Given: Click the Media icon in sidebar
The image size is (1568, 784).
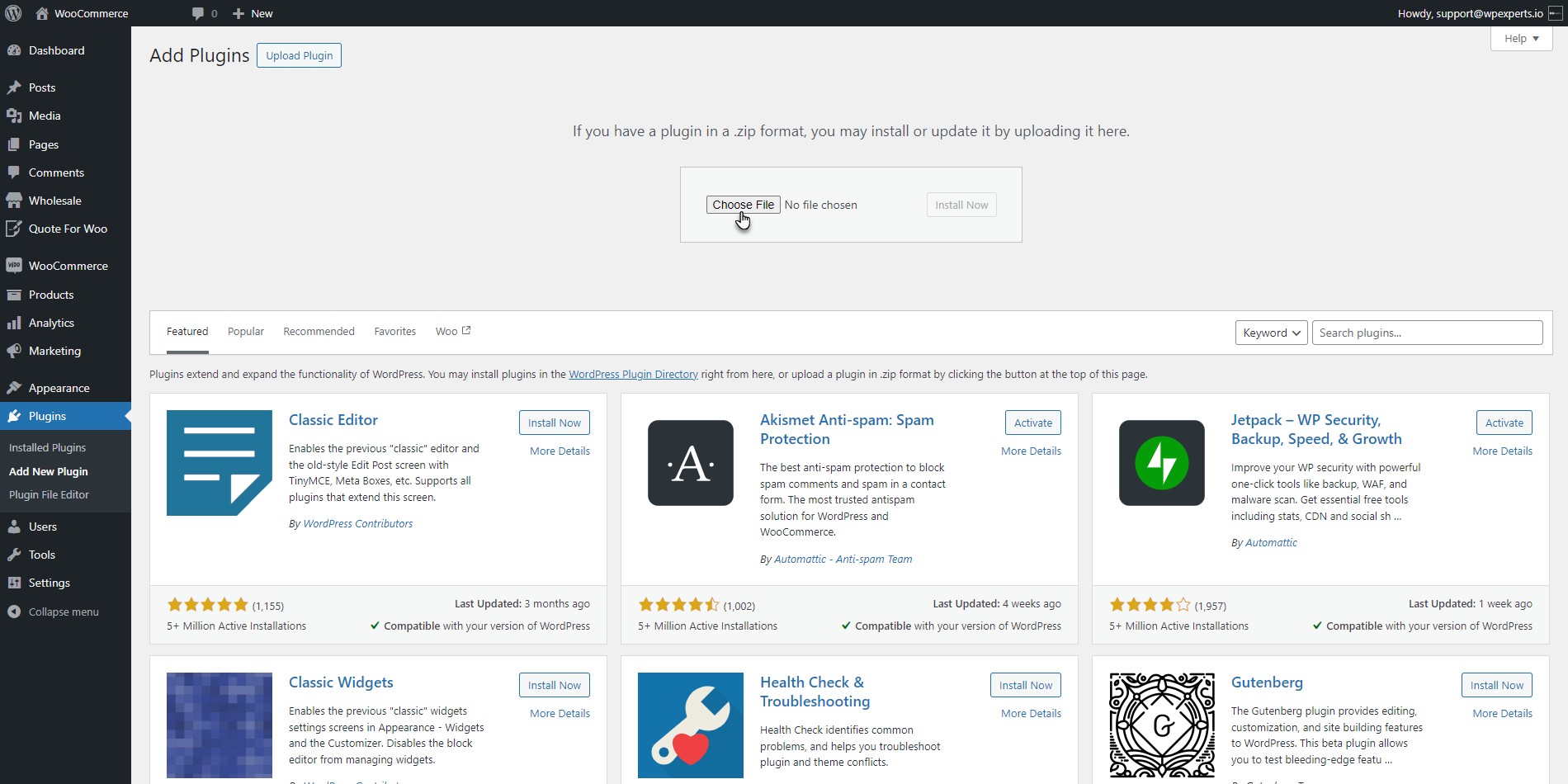Looking at the screenshot, I should 14,116.
